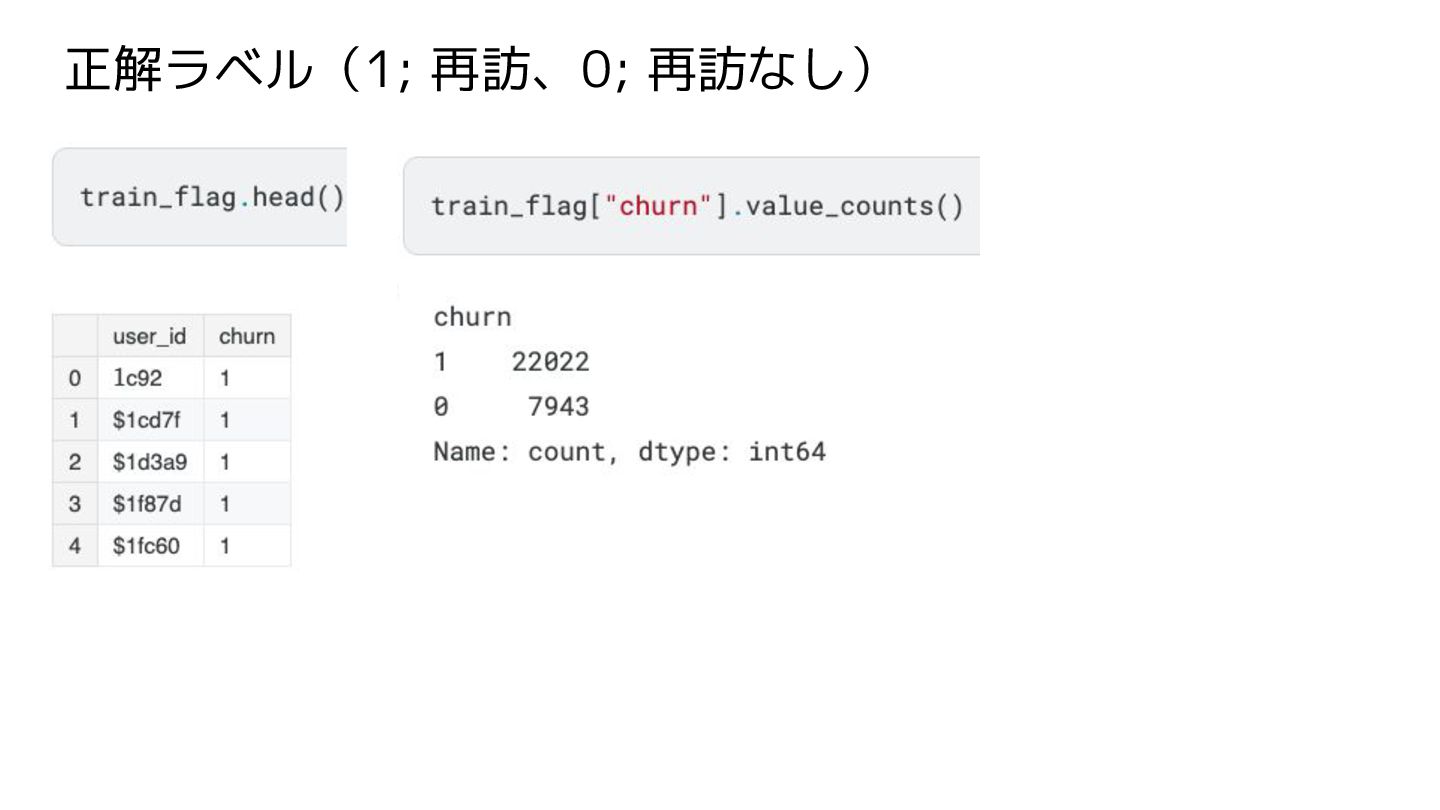Click the churn value for user $1d3a9
1440x810 pixels.
click(x=225, y=463)
